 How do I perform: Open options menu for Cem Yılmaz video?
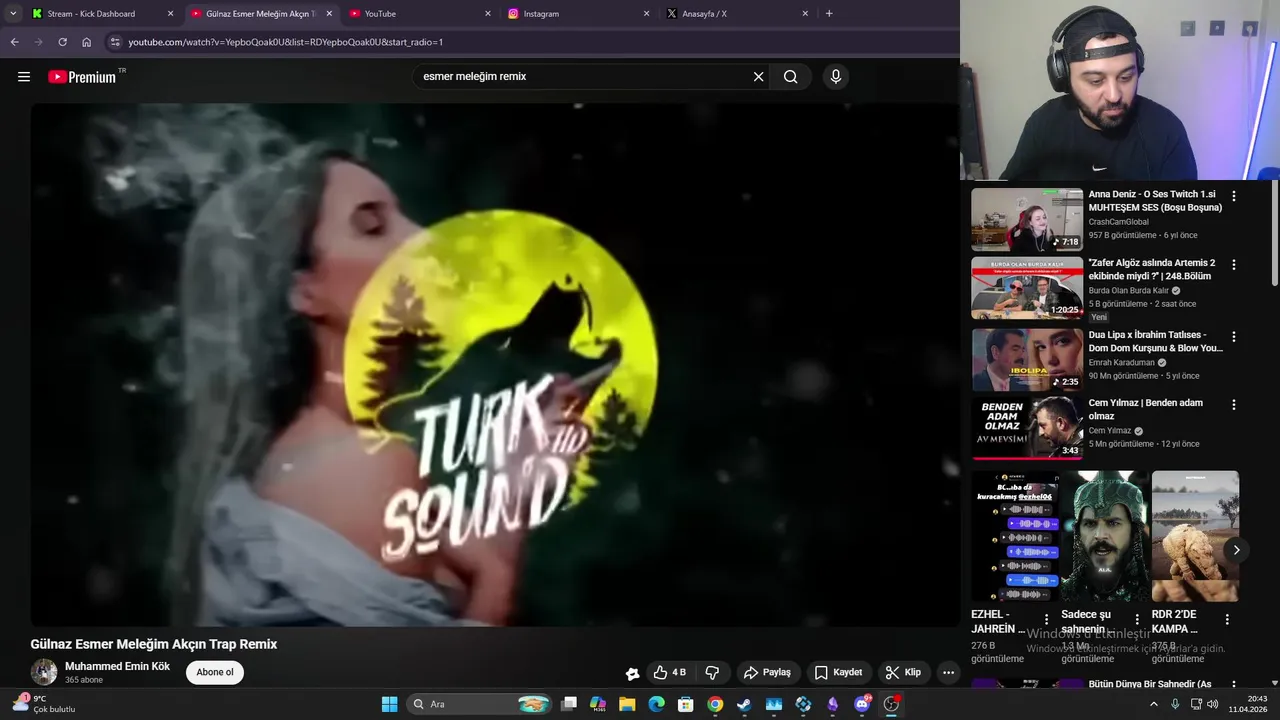click(1233, 405)
